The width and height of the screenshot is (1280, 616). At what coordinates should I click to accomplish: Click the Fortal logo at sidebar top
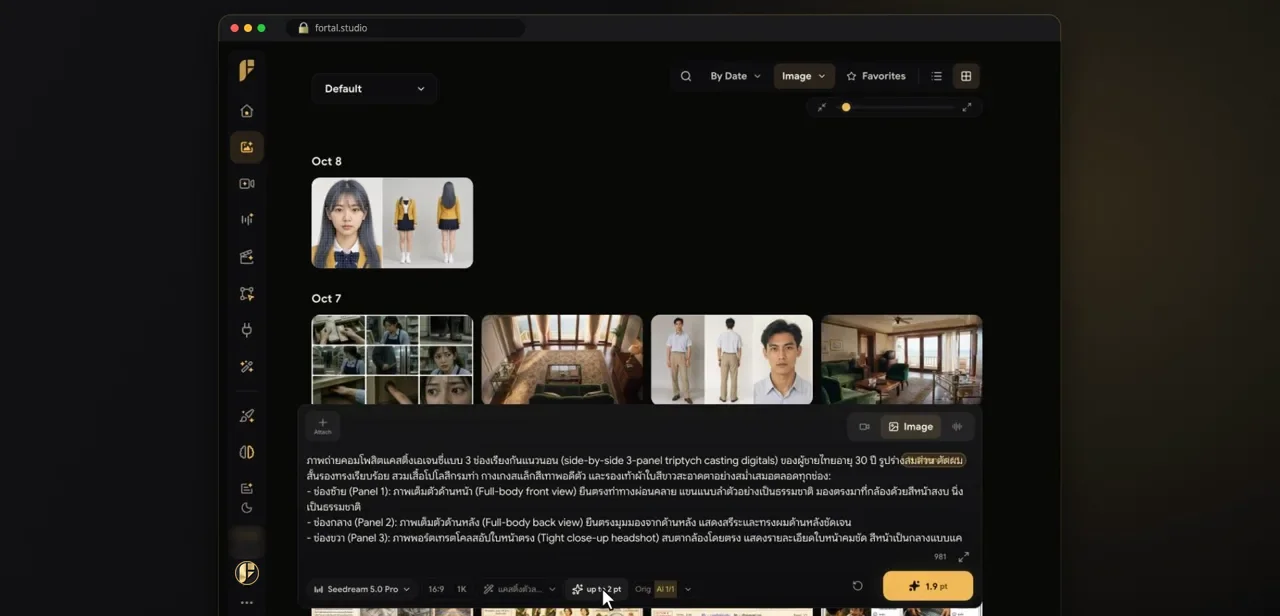tap(247, 70)
